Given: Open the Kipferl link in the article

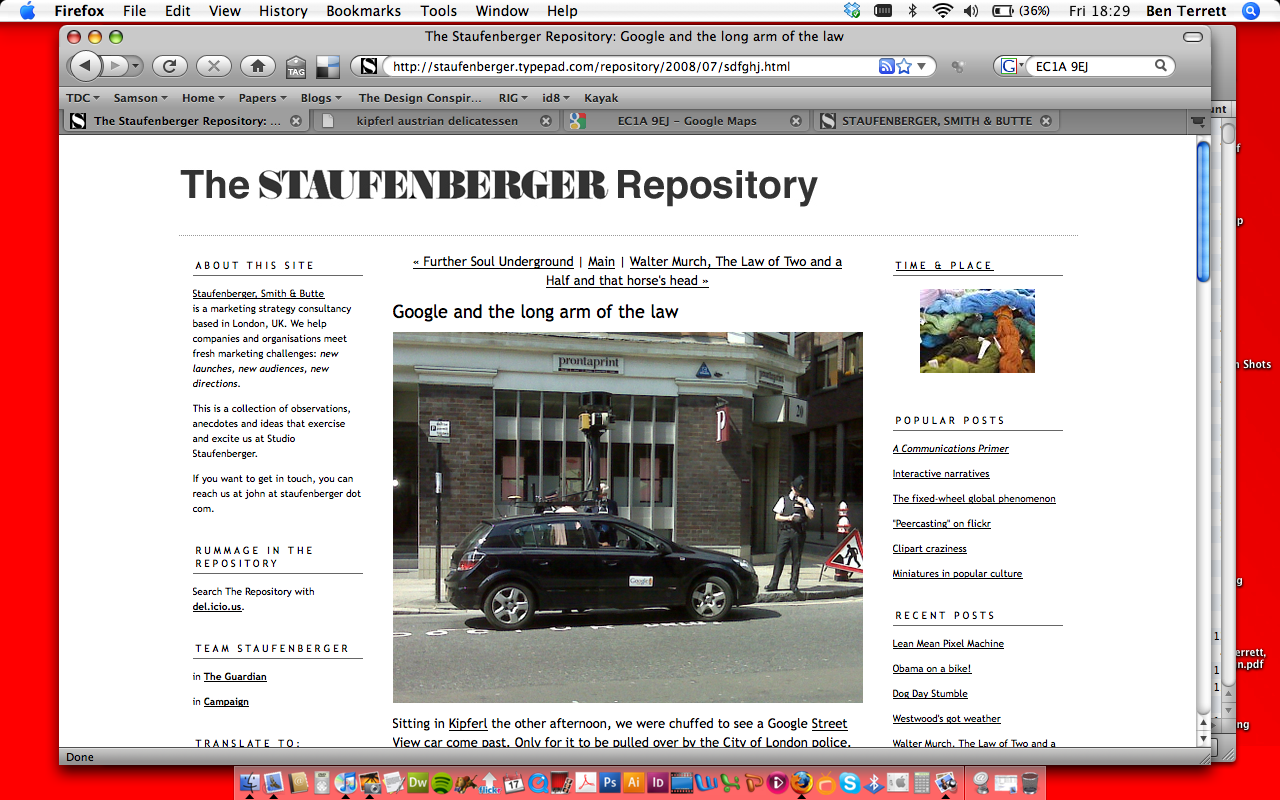Looking at the screenshot, I should point(468,723).
